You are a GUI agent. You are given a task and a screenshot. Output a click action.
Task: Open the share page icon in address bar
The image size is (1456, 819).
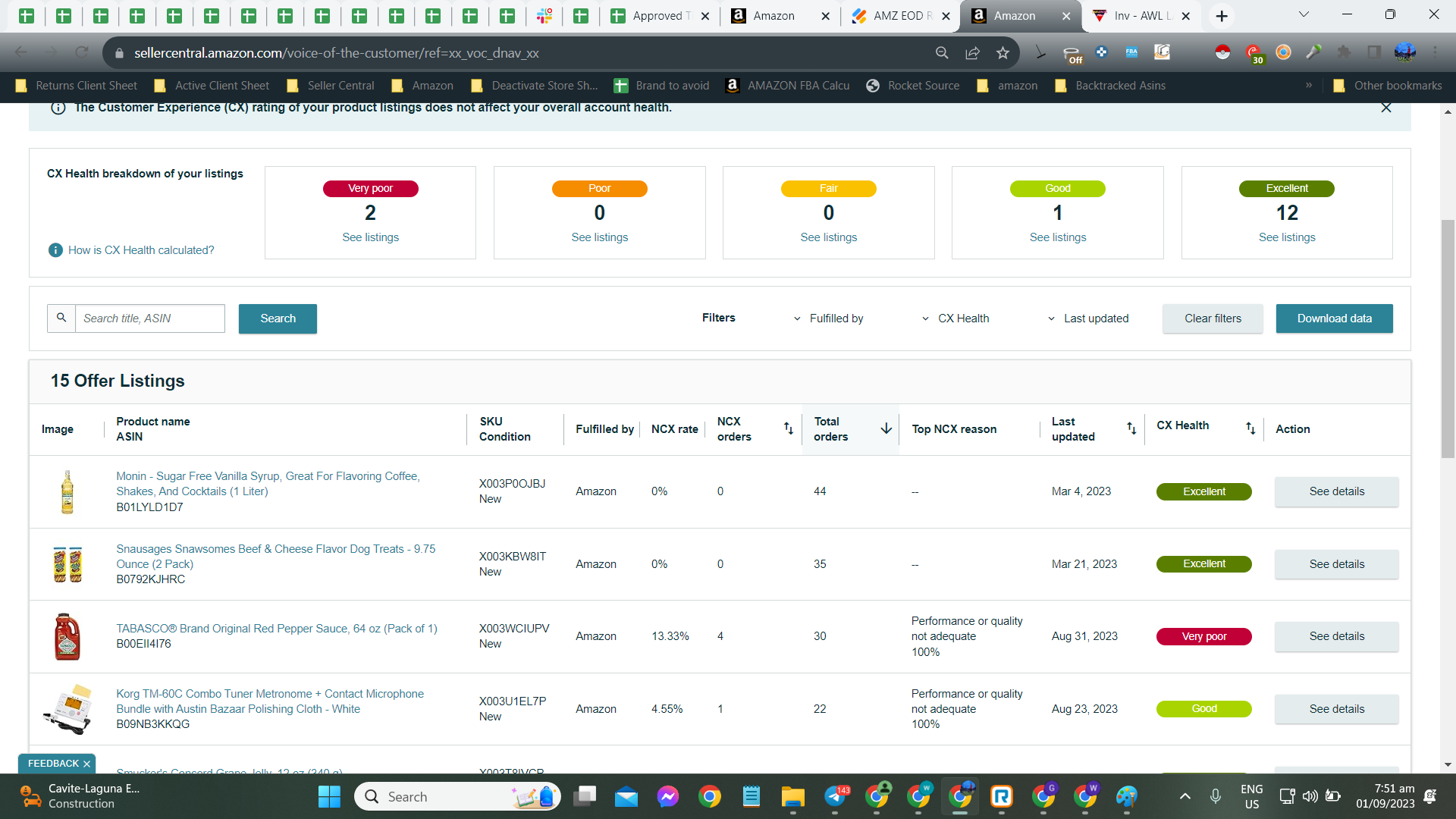tap(972, 52)
